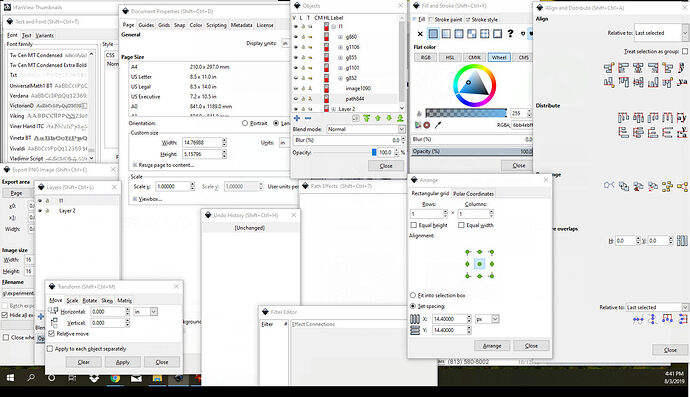Viewport: 690px width, 397px height.
Task: Click the Too much ink red circle icon
Action: click(x=426, y=125)
